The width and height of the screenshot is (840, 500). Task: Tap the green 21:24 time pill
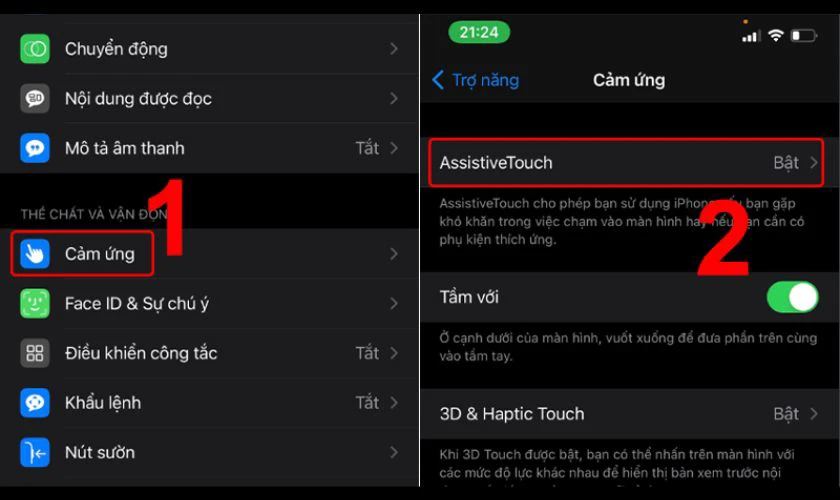479,32
